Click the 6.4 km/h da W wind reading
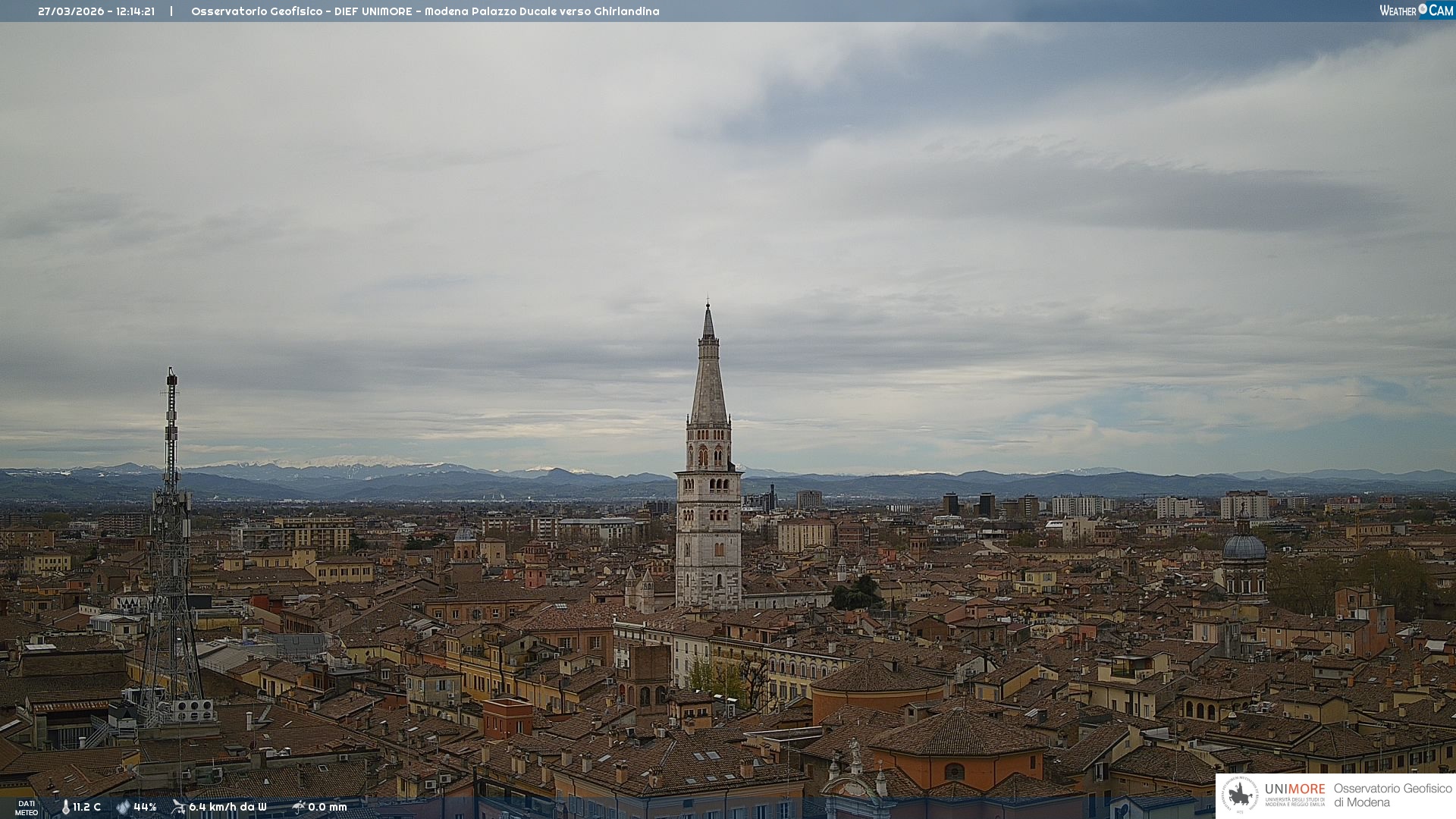Viewport: 1456px width, 819px height. click(227, 807)
